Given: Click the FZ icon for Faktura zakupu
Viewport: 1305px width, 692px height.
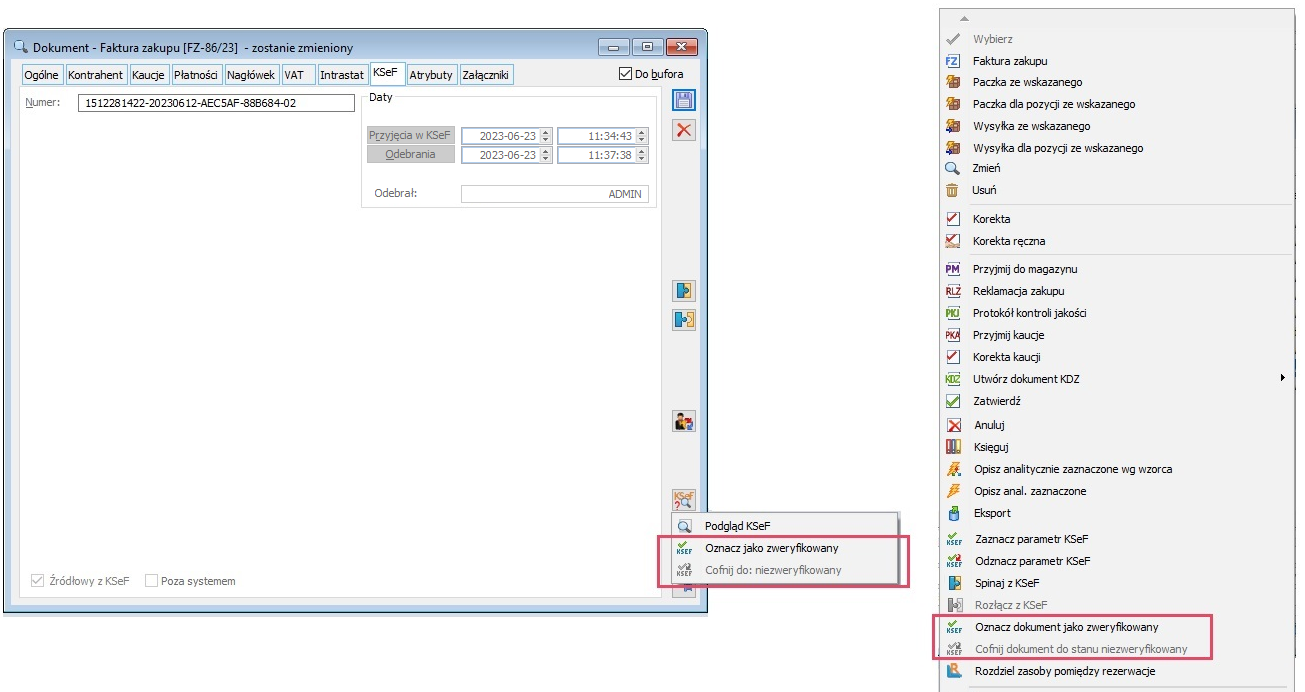Looking at the screenshot, I should click(953, 61).
